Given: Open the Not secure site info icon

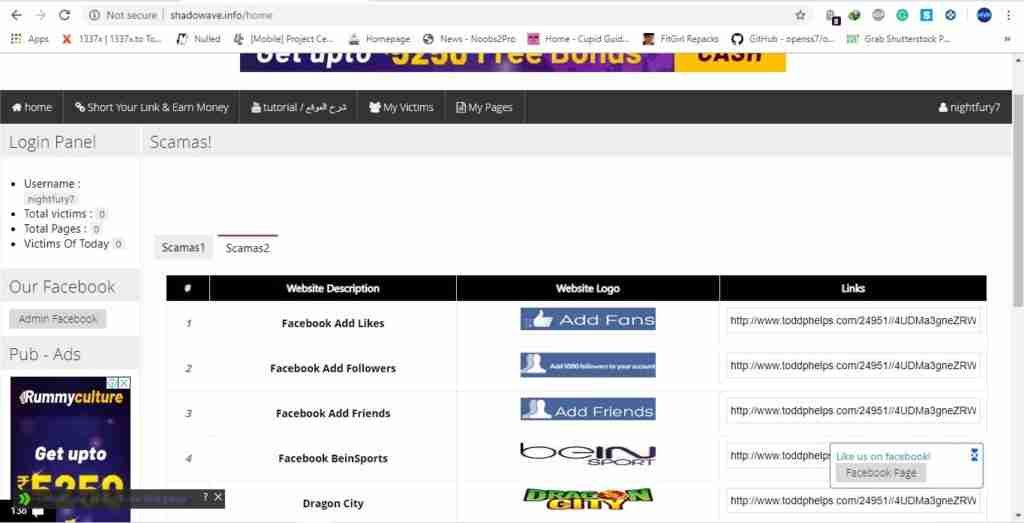Looking at the screenshot, I should pos(94,15).
